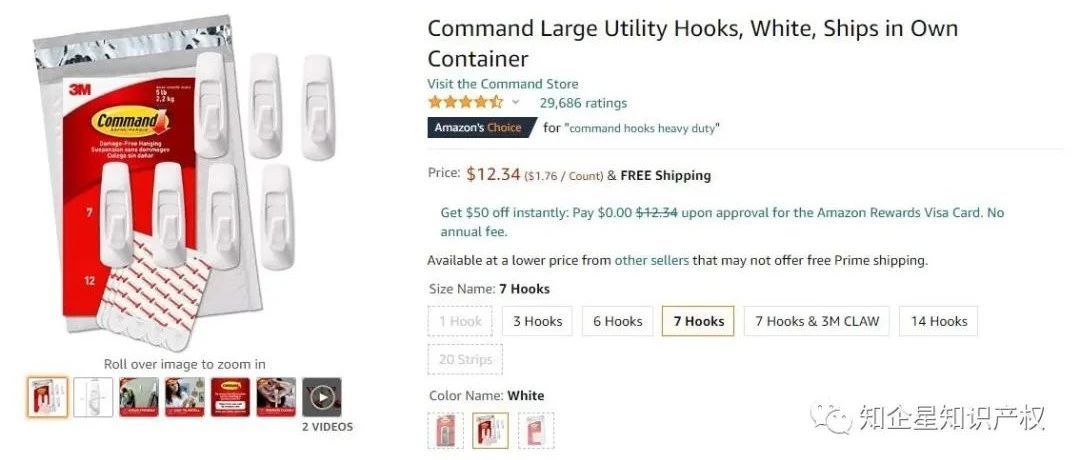Open the first product image thumbnail

(47, 397)
